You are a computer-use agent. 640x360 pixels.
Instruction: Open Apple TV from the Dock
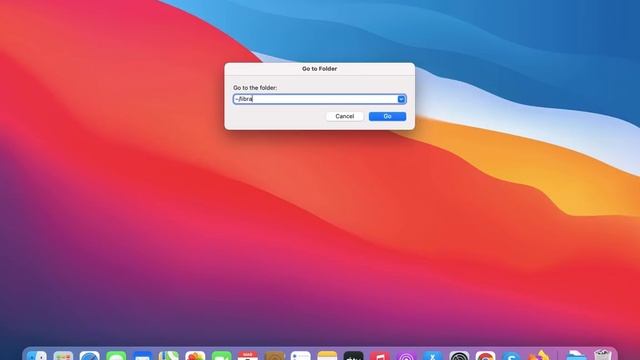coord(353,356)
